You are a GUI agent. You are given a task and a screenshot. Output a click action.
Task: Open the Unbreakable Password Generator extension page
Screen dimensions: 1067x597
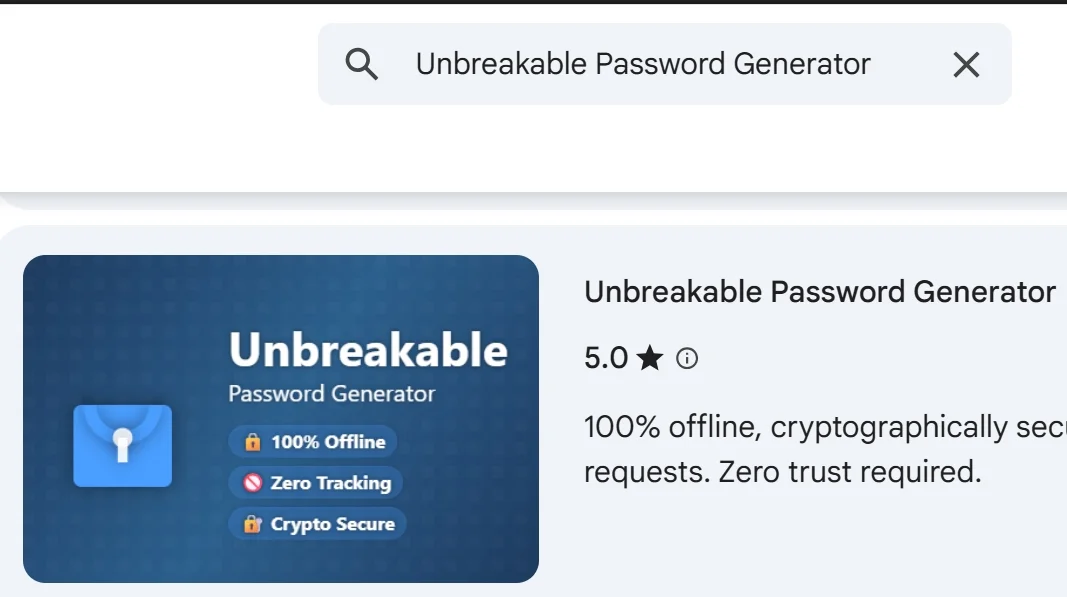pos(819,291)
